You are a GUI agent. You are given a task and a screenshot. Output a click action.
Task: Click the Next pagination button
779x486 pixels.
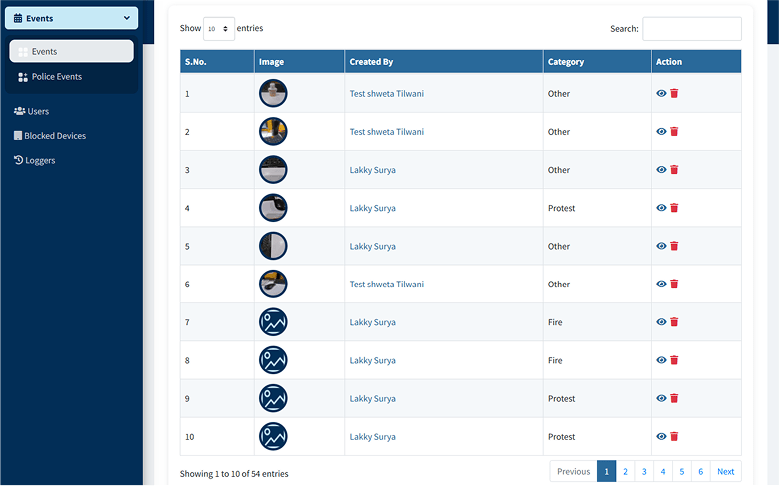coord(725,471)
